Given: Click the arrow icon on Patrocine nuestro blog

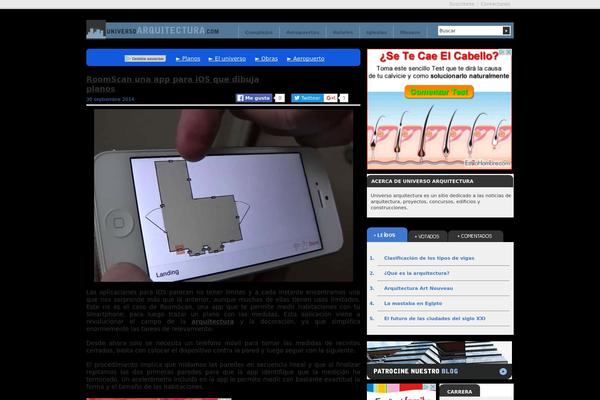Looking at the screenshot, I should click(x=503, y=371).
